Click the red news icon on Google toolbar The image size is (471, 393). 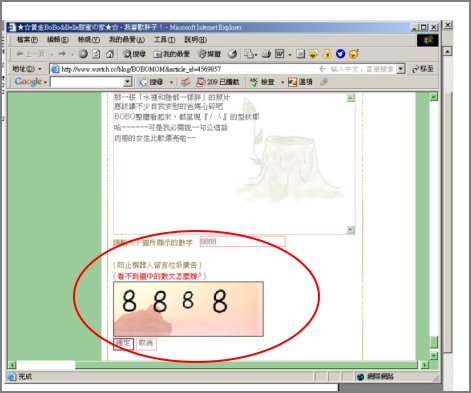click(185, 82)
